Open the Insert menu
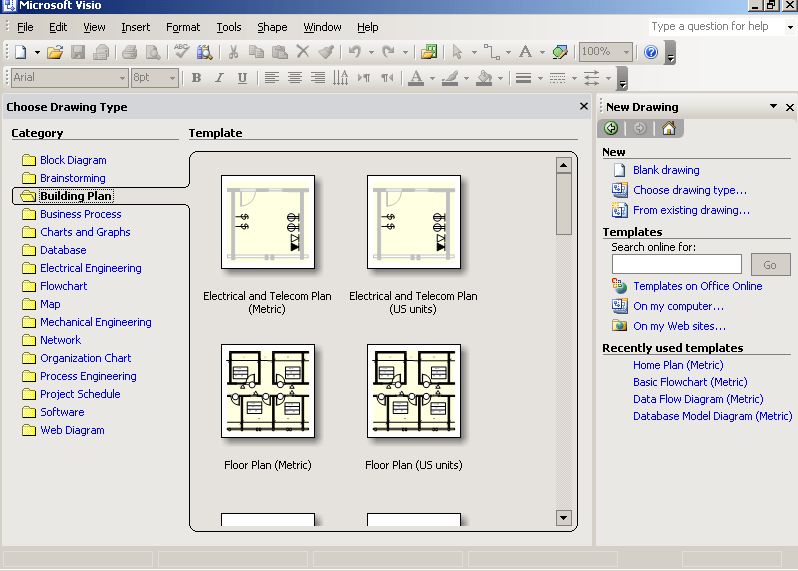 point(135,27)
